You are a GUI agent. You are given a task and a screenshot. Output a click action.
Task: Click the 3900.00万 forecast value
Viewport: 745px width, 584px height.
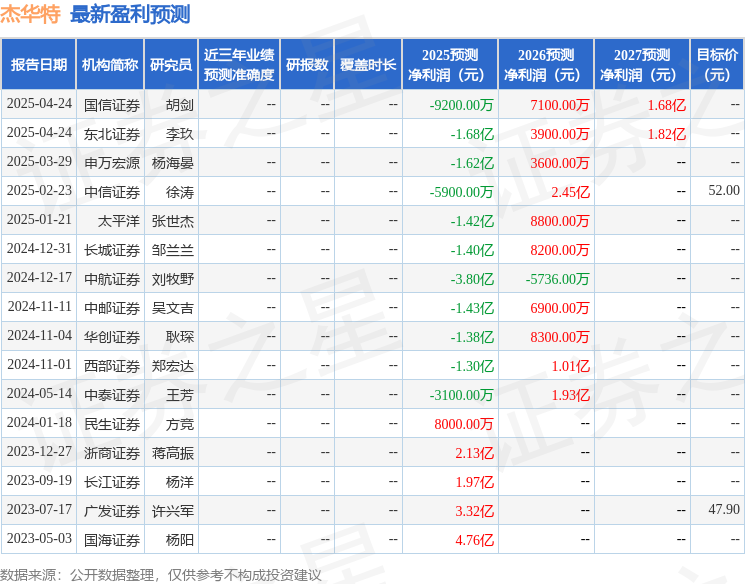tap(560, 134)
